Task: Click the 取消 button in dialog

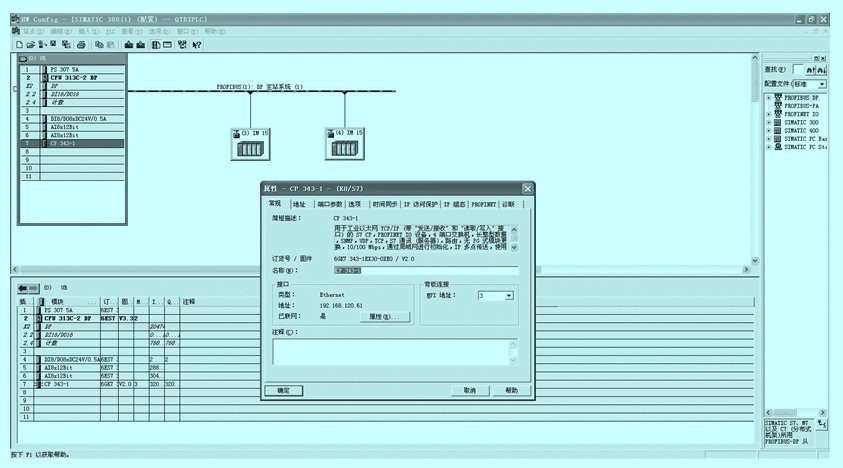Action: [x=470, y=391]
